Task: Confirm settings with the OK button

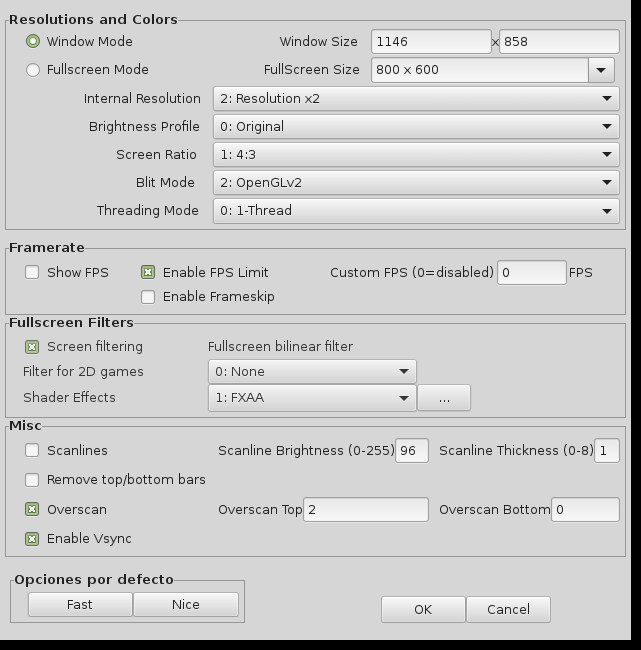Action: point(423,609)
